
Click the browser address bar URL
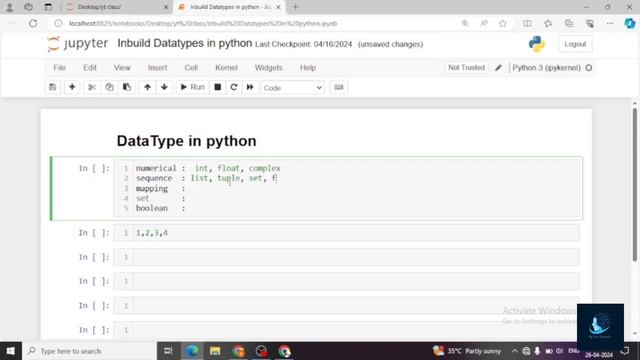pyautogui.click(x=203, y=24)
